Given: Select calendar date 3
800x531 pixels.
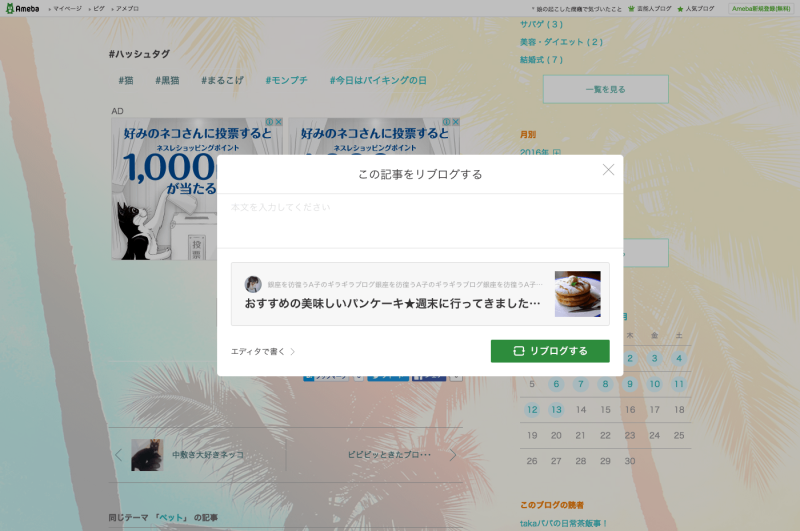Looking at the screenshot, I should click(655, 358).
